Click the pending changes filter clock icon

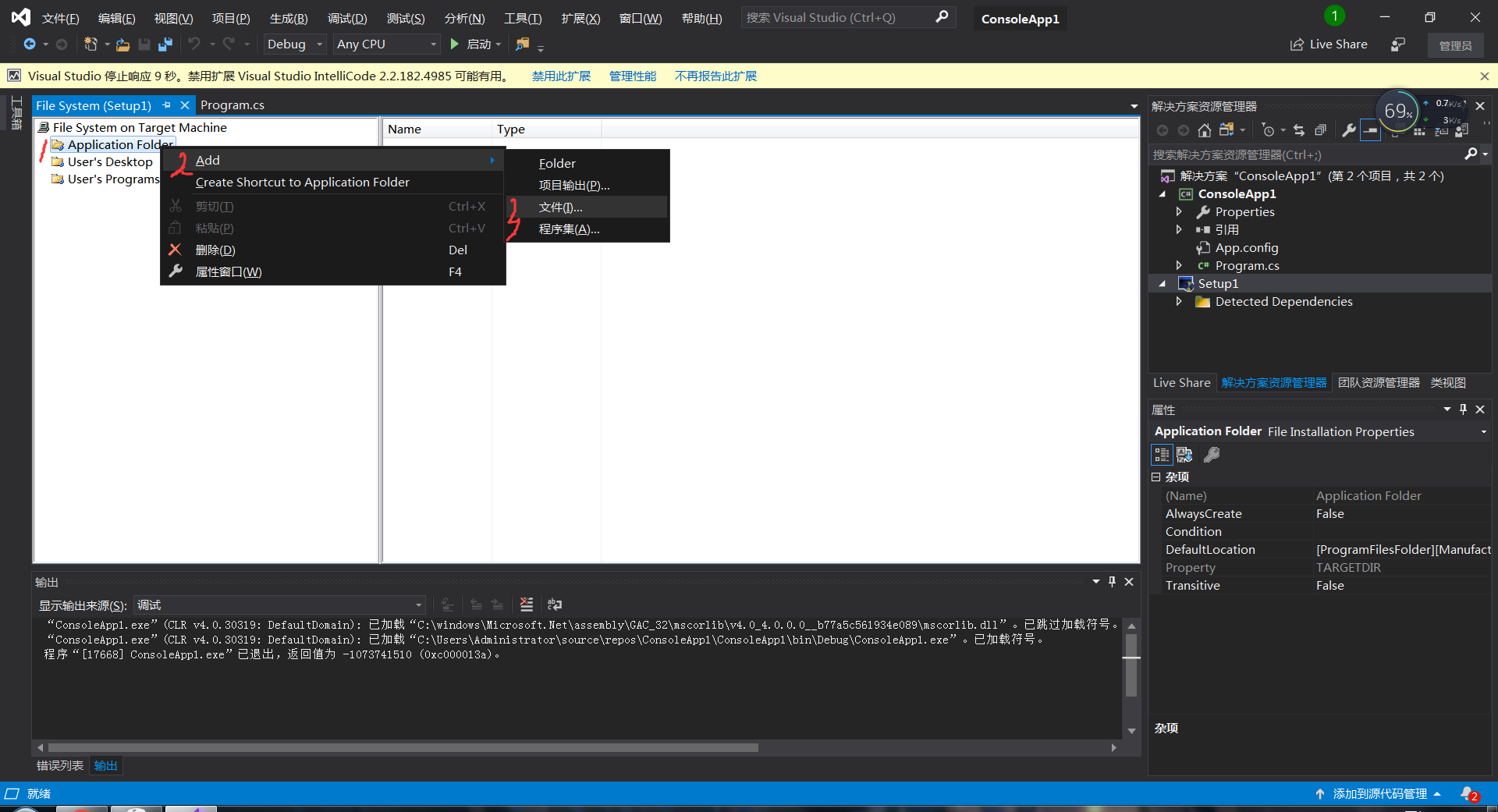pos(1269,130)
